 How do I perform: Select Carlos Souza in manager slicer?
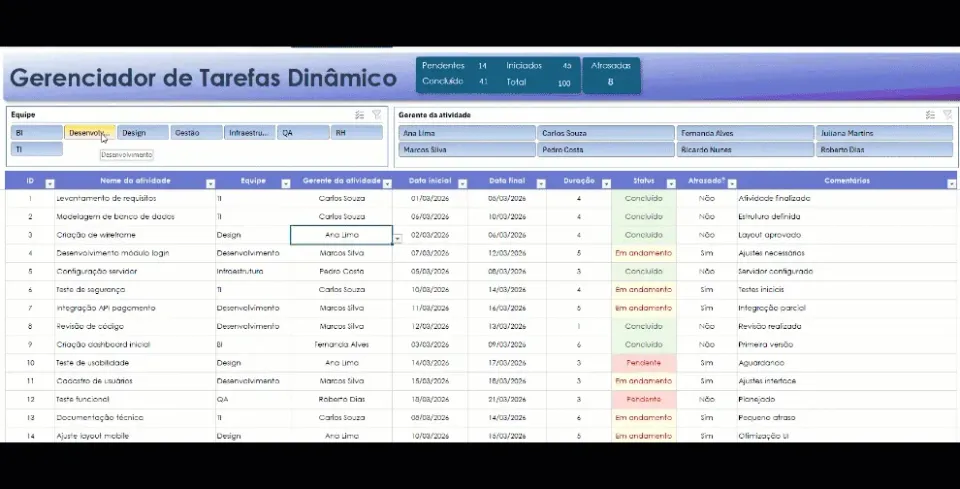point(606,133)
